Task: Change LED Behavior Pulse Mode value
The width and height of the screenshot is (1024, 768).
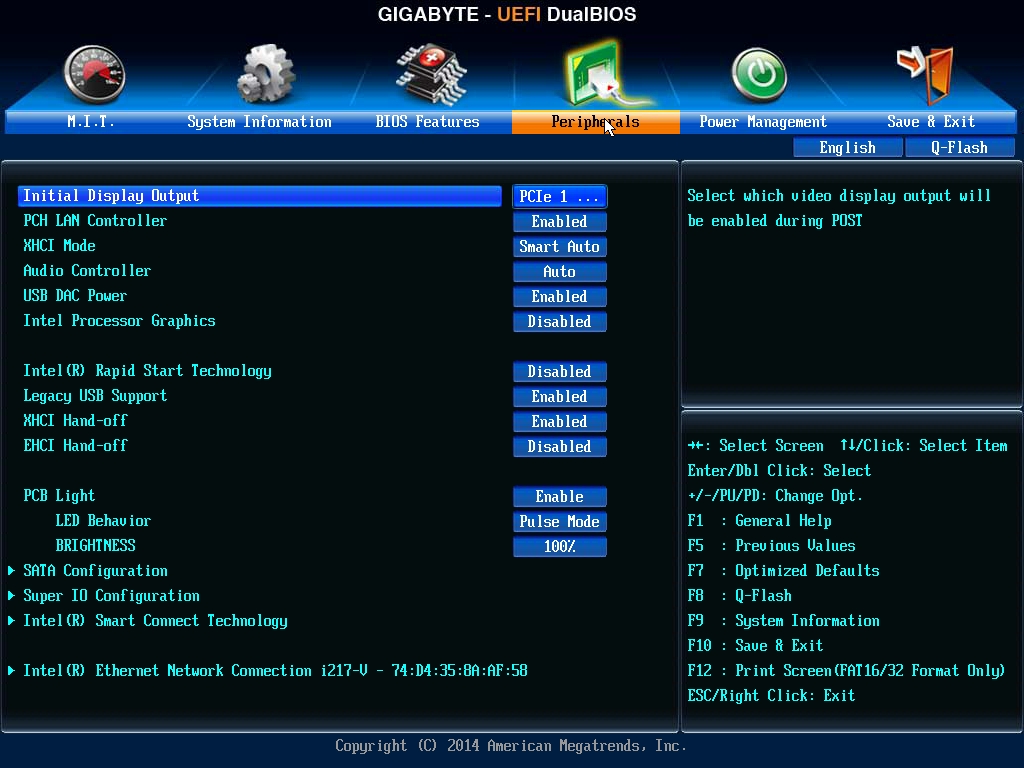Action: [x=560, y=522]
